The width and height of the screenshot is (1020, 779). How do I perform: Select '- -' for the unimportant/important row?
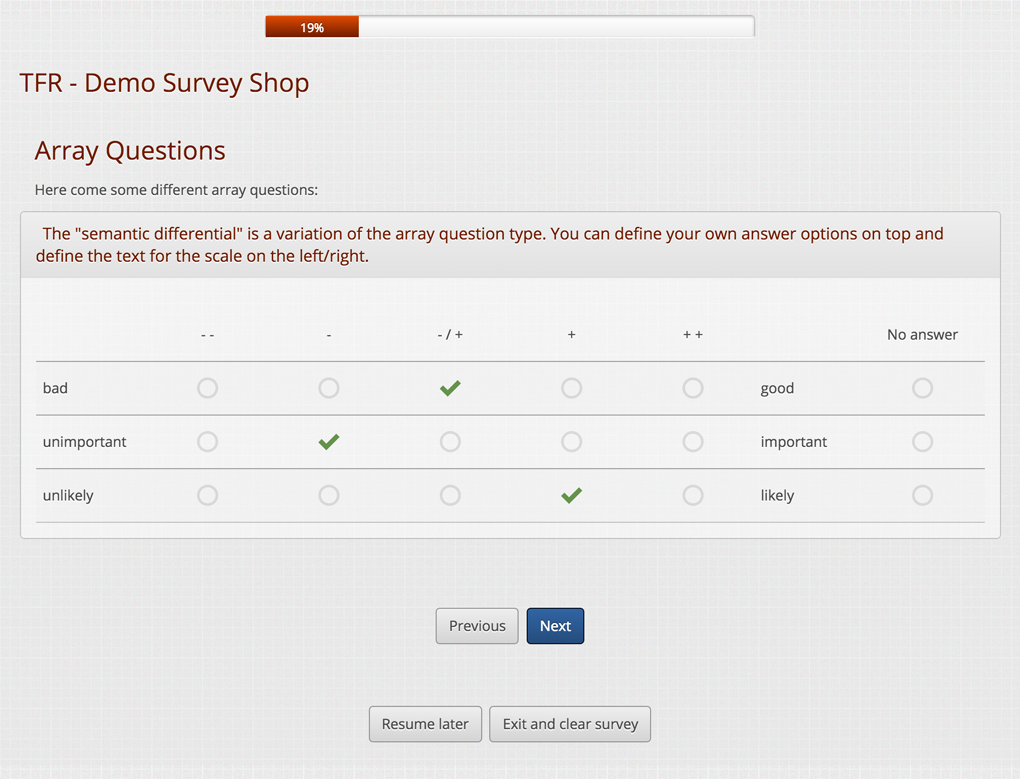207,441
